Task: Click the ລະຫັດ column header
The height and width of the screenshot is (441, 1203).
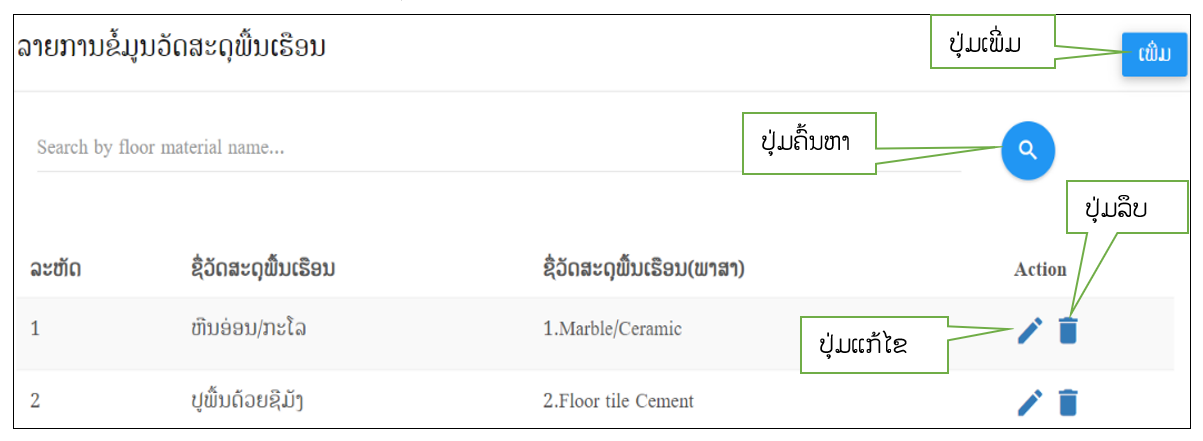Action: (55, 268)
